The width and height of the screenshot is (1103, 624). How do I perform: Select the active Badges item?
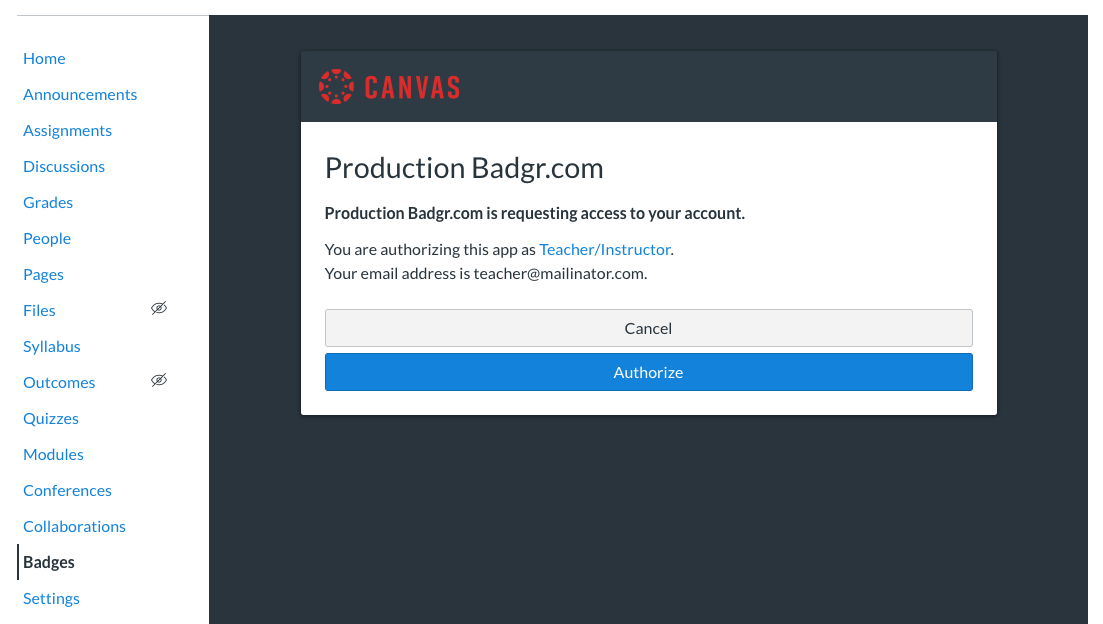click(x=49, y=562)
